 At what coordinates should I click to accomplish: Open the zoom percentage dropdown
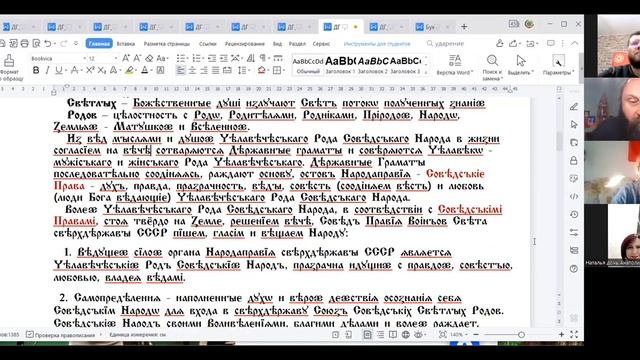pos(466,334)
